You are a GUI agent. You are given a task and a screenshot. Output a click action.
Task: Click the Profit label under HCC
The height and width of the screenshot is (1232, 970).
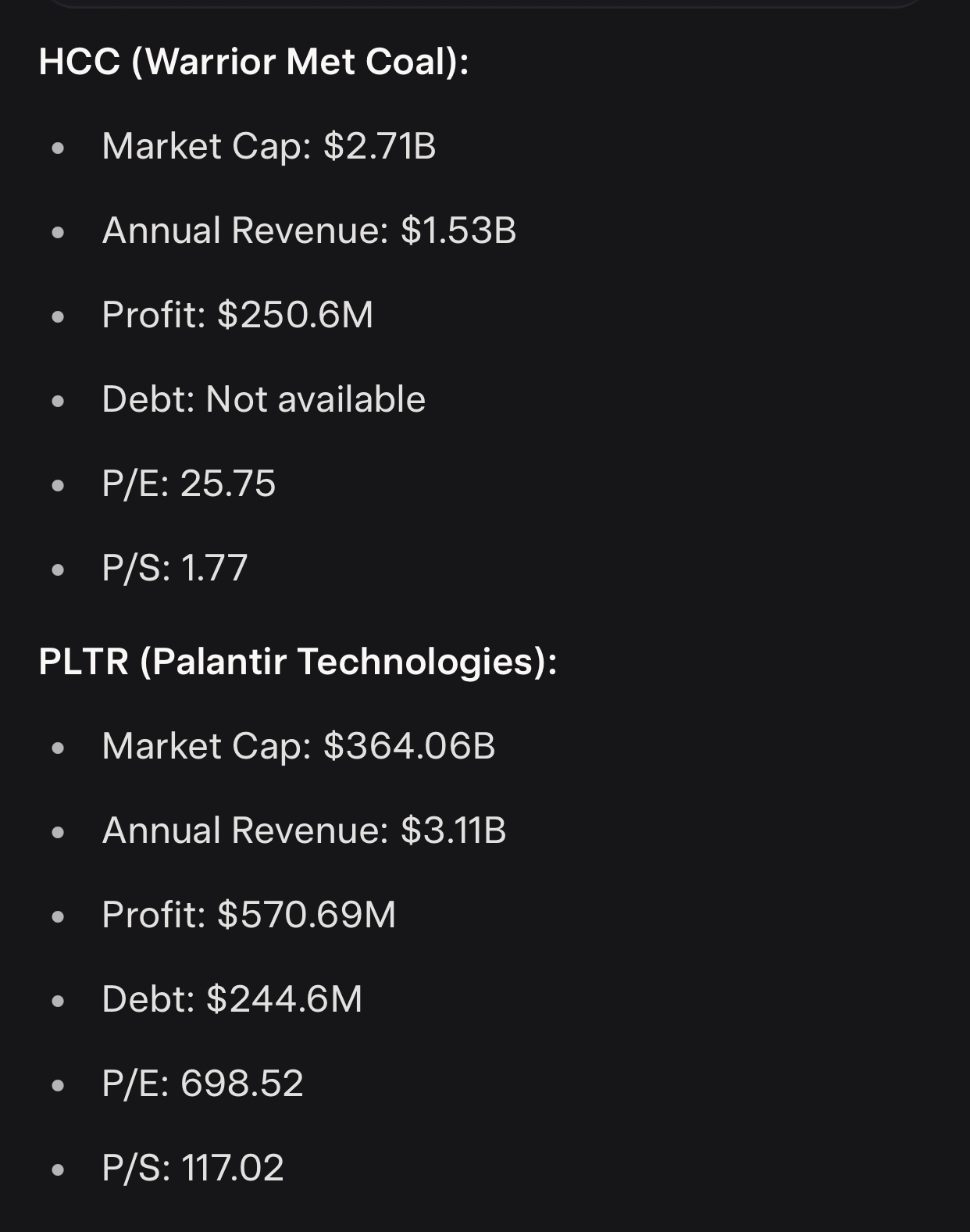(x=154, y=315)
